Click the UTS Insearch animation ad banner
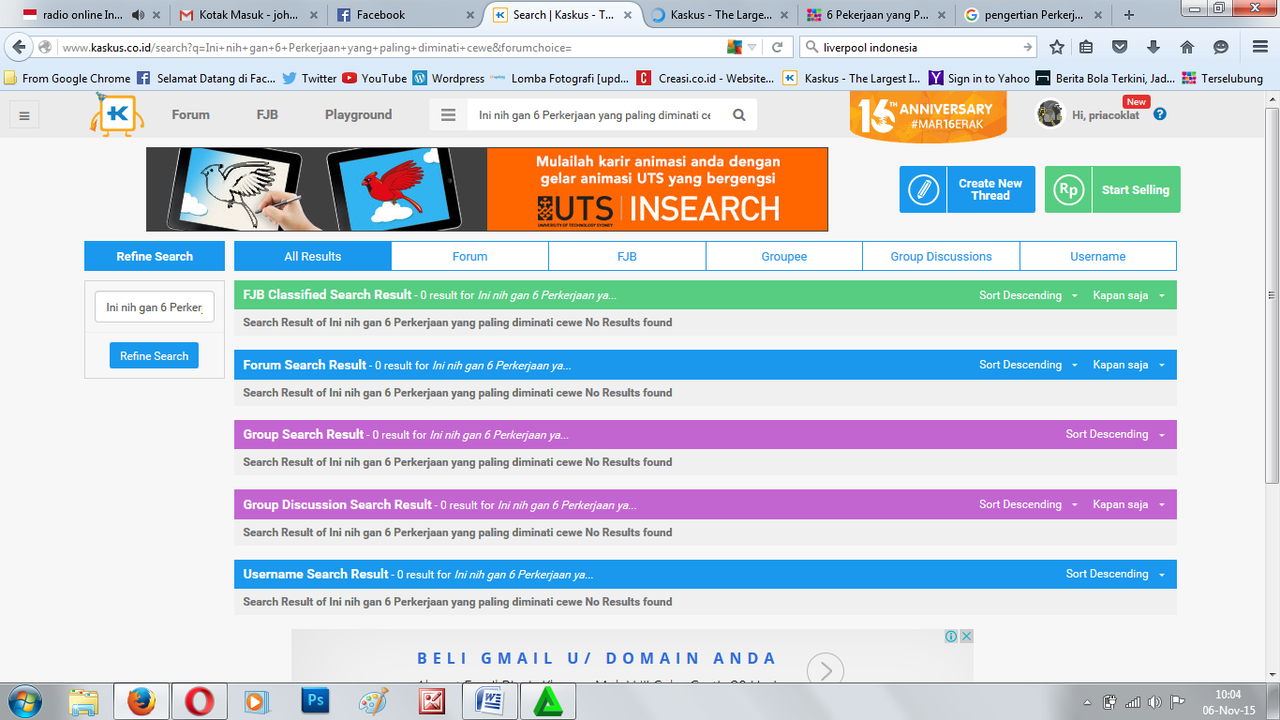The width and height of the screenshot is (1280, 720). click(487, 189)
